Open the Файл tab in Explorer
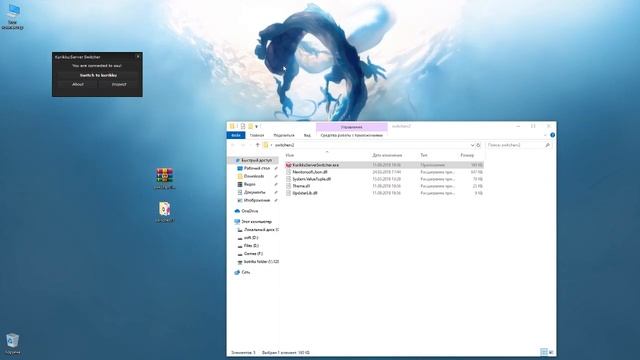 coord(236,135)
